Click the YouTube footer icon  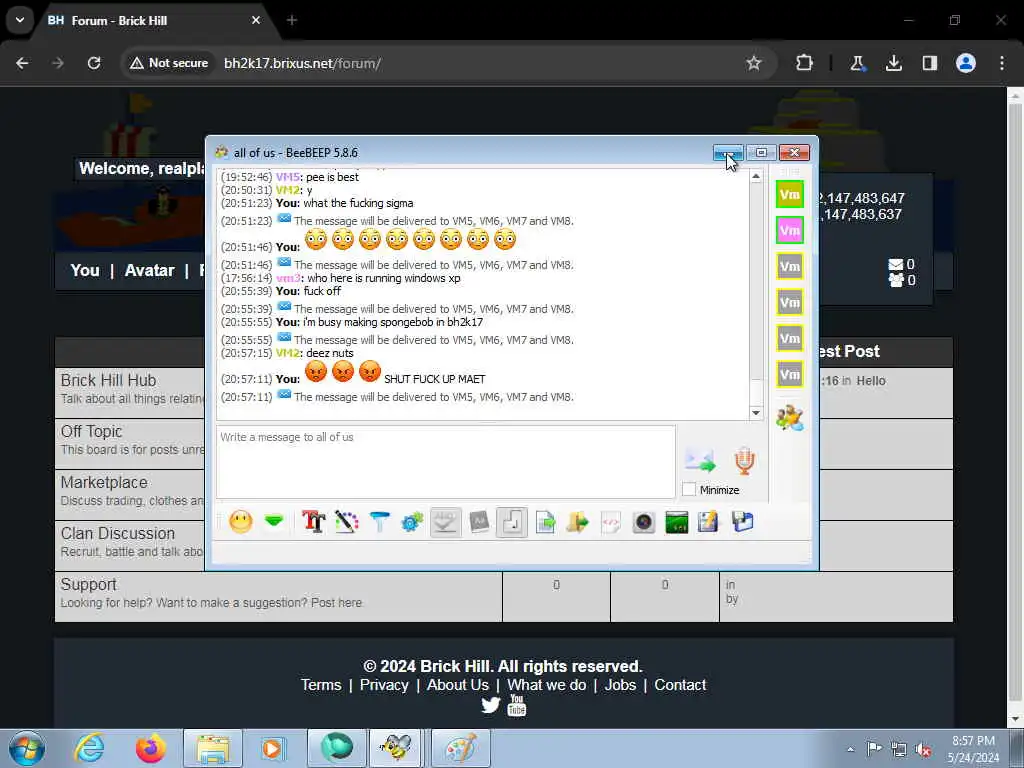[517, 705]
